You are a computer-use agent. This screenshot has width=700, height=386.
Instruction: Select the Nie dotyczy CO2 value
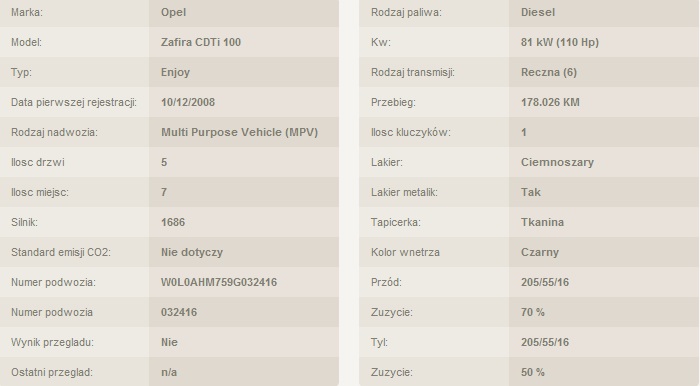coord(192,252)
